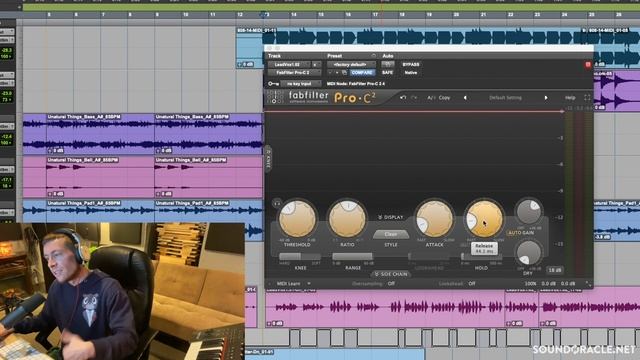Open the Preset menu circle icon
Viewport: 640px width, 360px height.
pyautogui.click(x=373, y=56)
